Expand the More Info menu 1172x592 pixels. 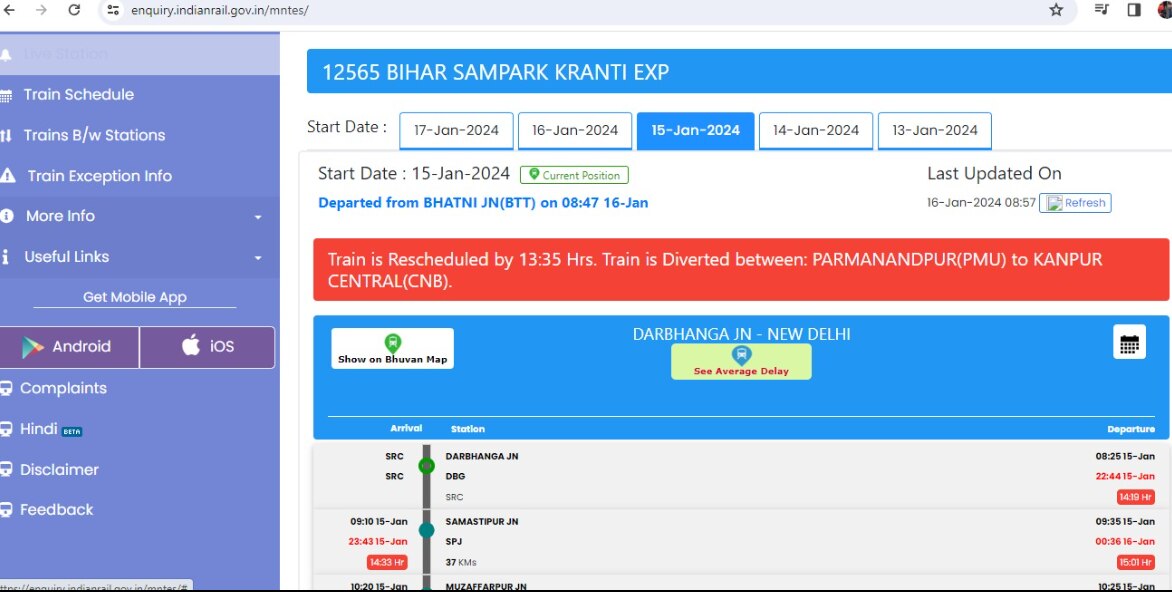click(x=135, y=216)
